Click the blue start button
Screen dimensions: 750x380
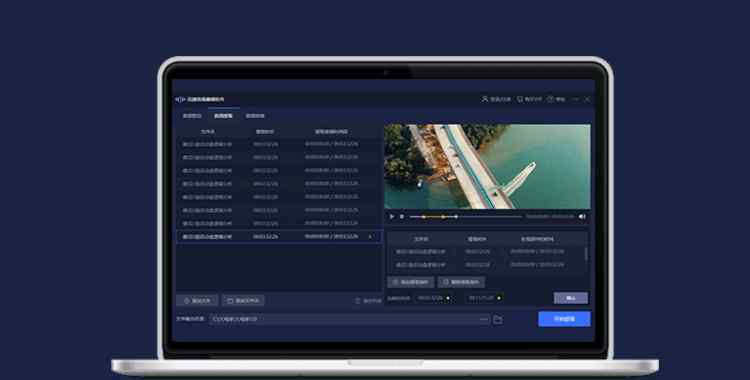(x=564, y=319)
